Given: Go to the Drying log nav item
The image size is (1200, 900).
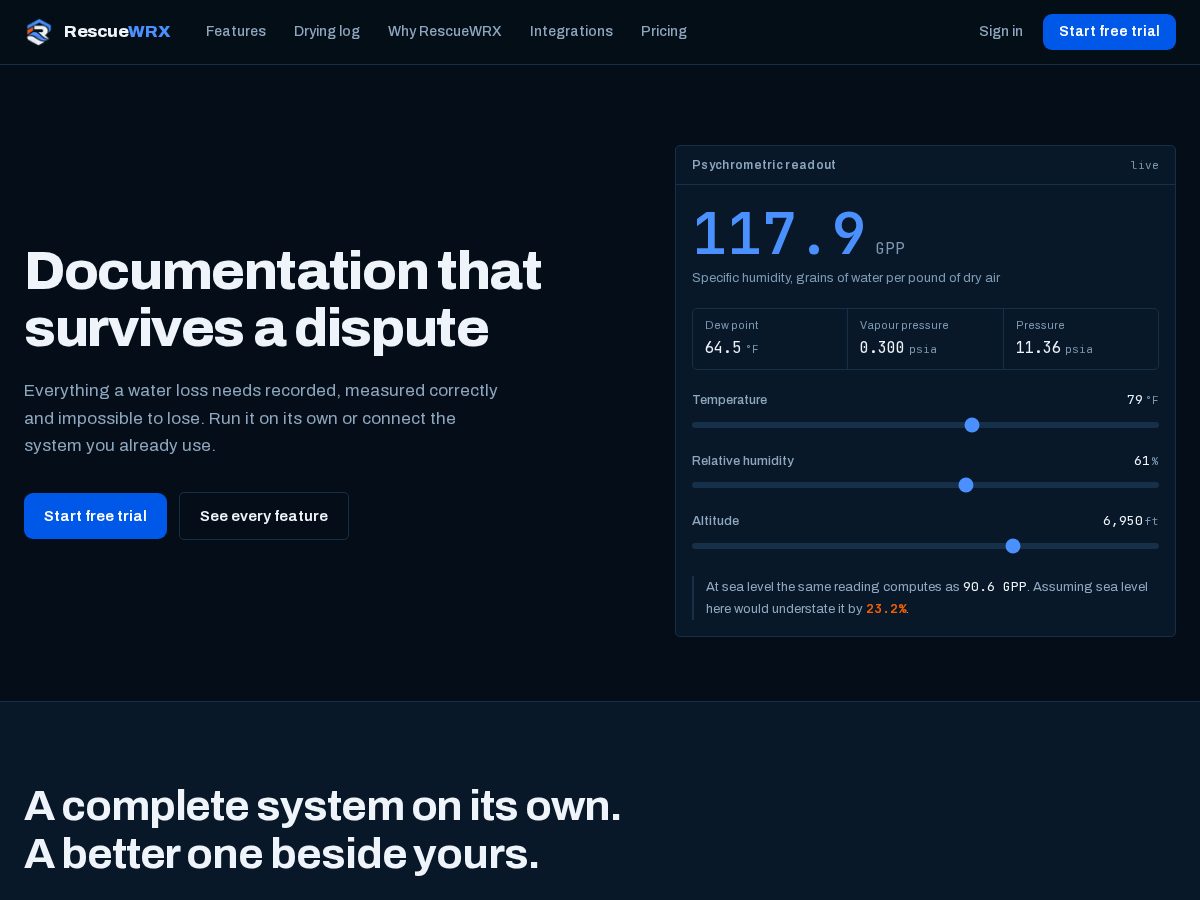Looking at the screenshot, I should [327, 32].
